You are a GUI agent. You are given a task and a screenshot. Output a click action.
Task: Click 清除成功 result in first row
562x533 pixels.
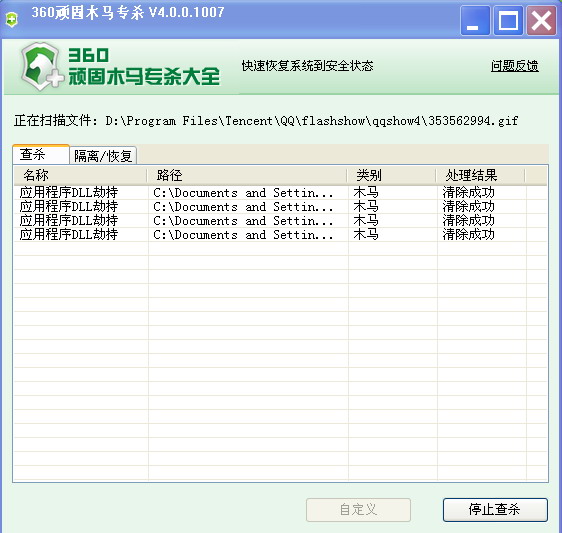click(x=468, y=192)
